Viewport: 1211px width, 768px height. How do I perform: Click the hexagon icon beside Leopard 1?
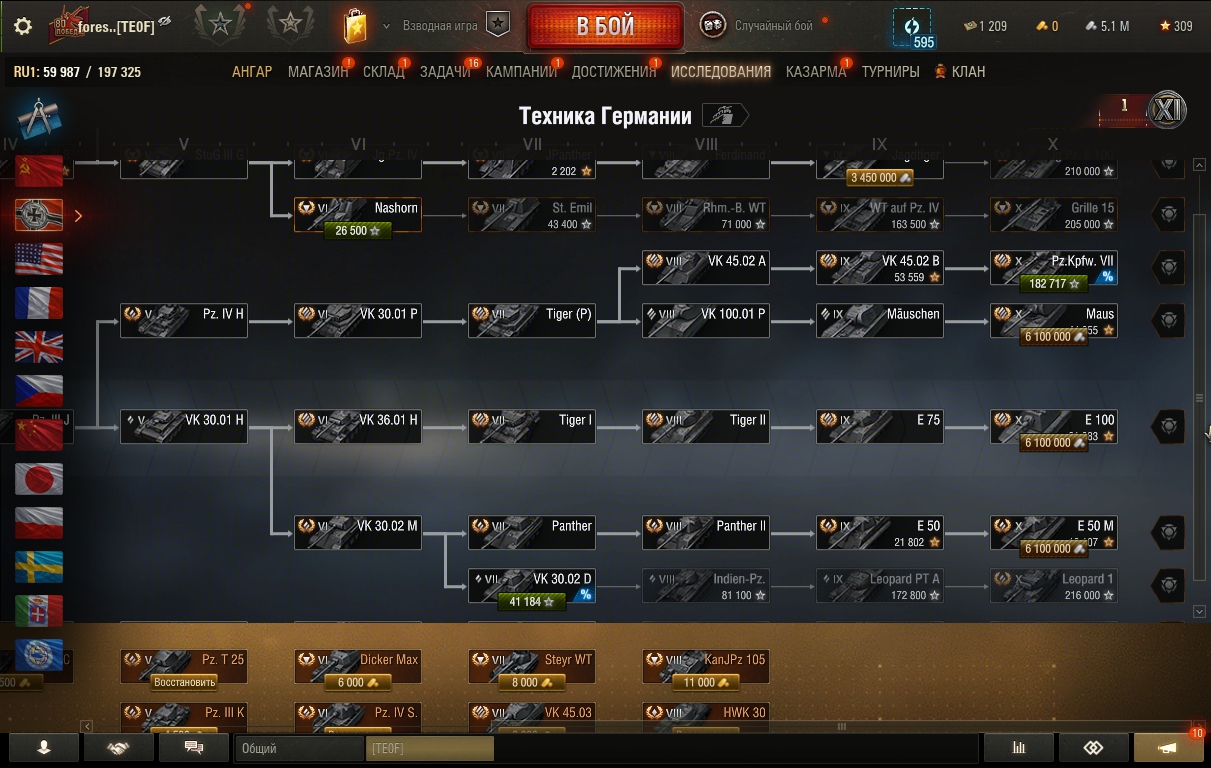coord(1168,585)
